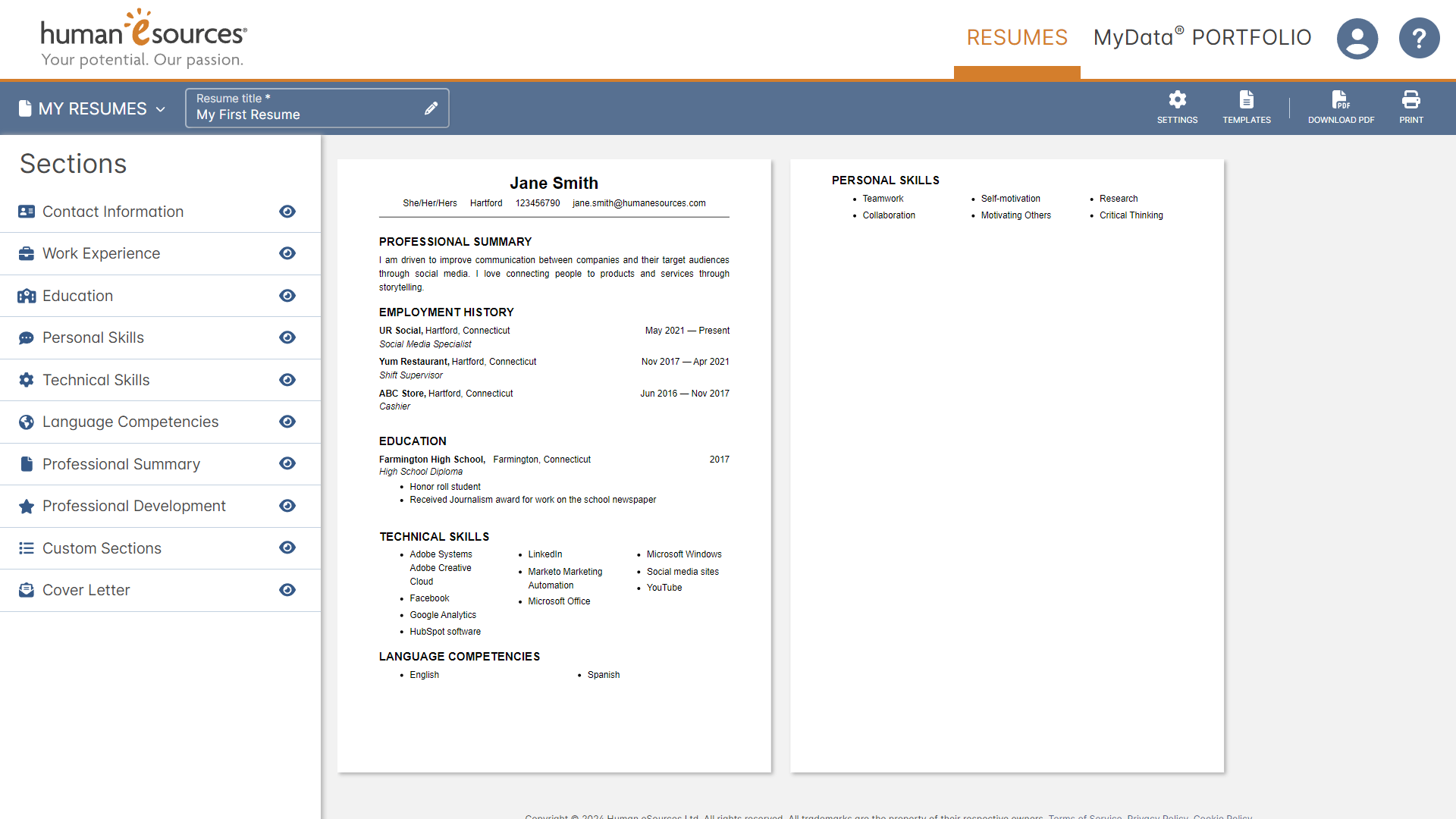This screenshot has width=1456, height=819.
Task: Open Cover Letter section label
Action: [86, 590]
